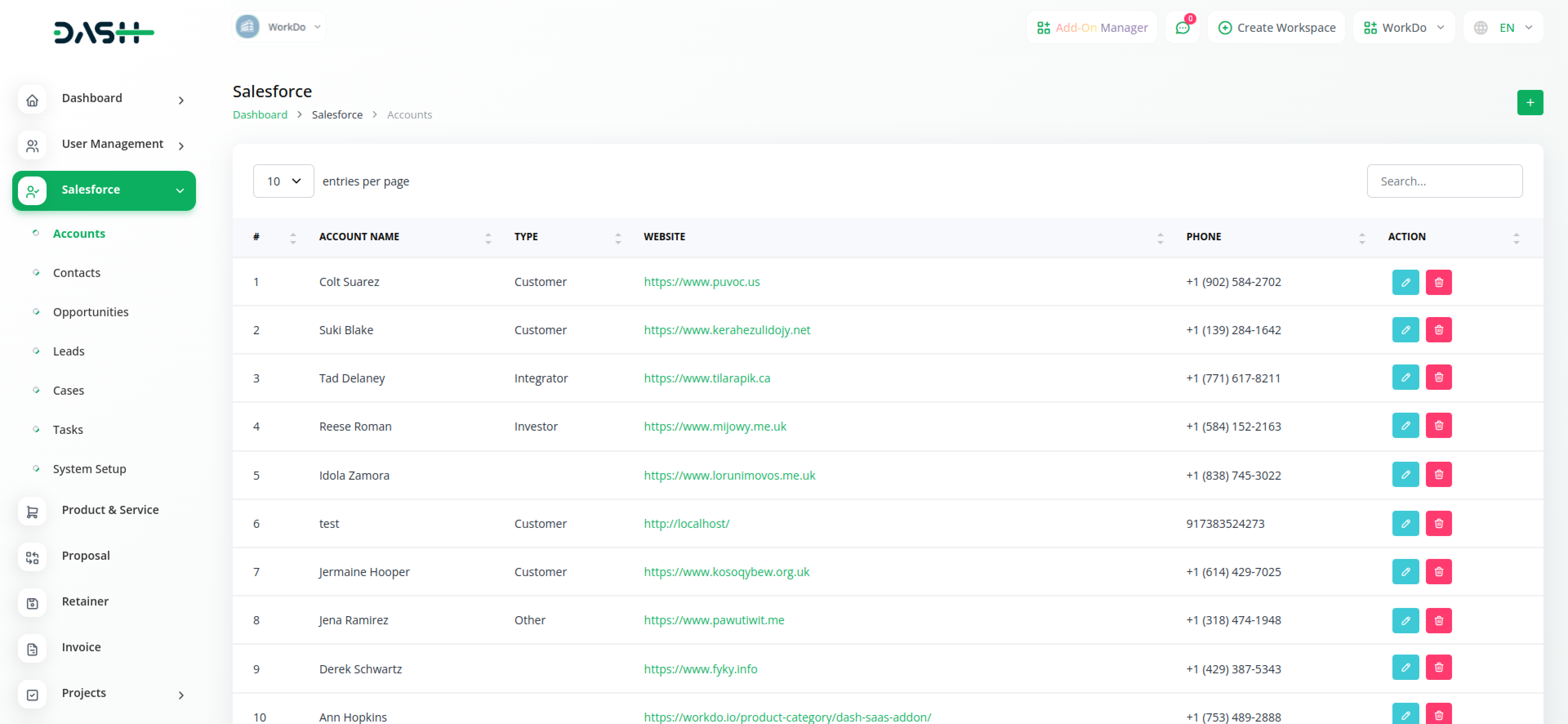Click the Invoice sidebar icon

coord(32,649)
